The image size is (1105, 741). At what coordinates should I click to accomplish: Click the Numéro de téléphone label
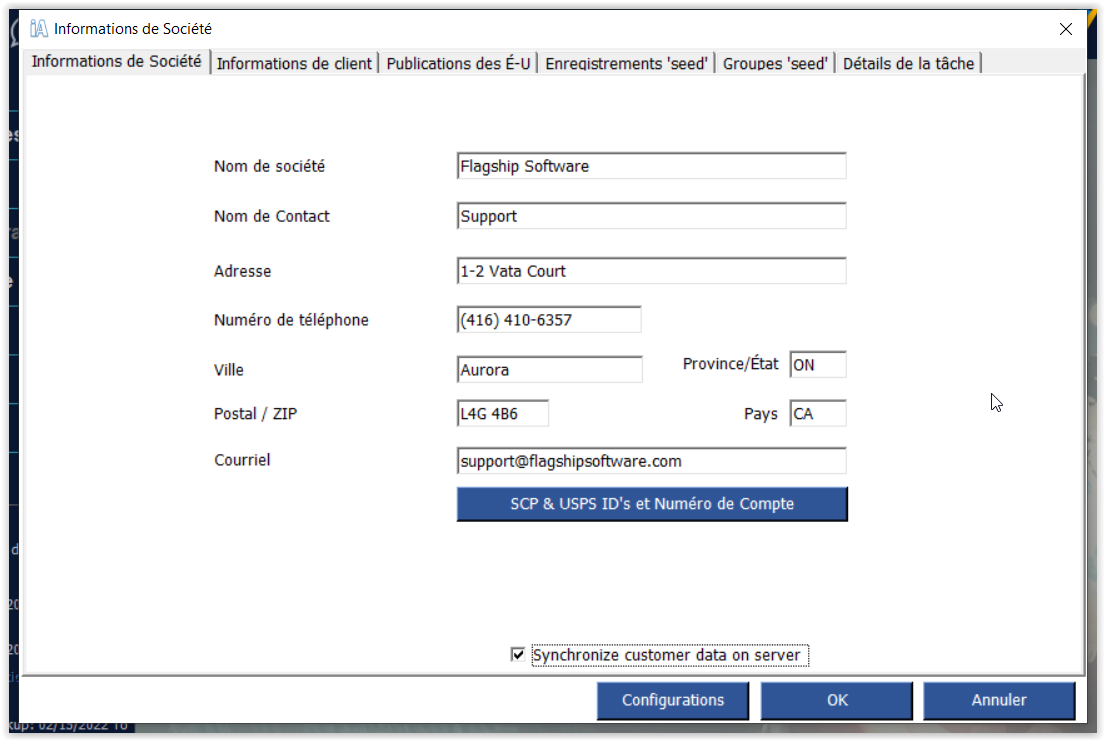point(291,320)
